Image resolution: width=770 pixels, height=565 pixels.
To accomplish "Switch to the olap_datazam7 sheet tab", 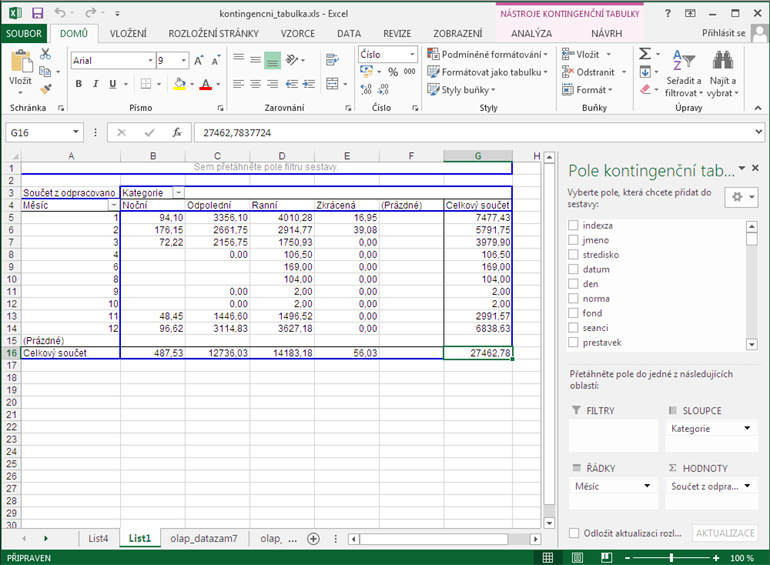I will pyautogui.click(x=203, y=538).
